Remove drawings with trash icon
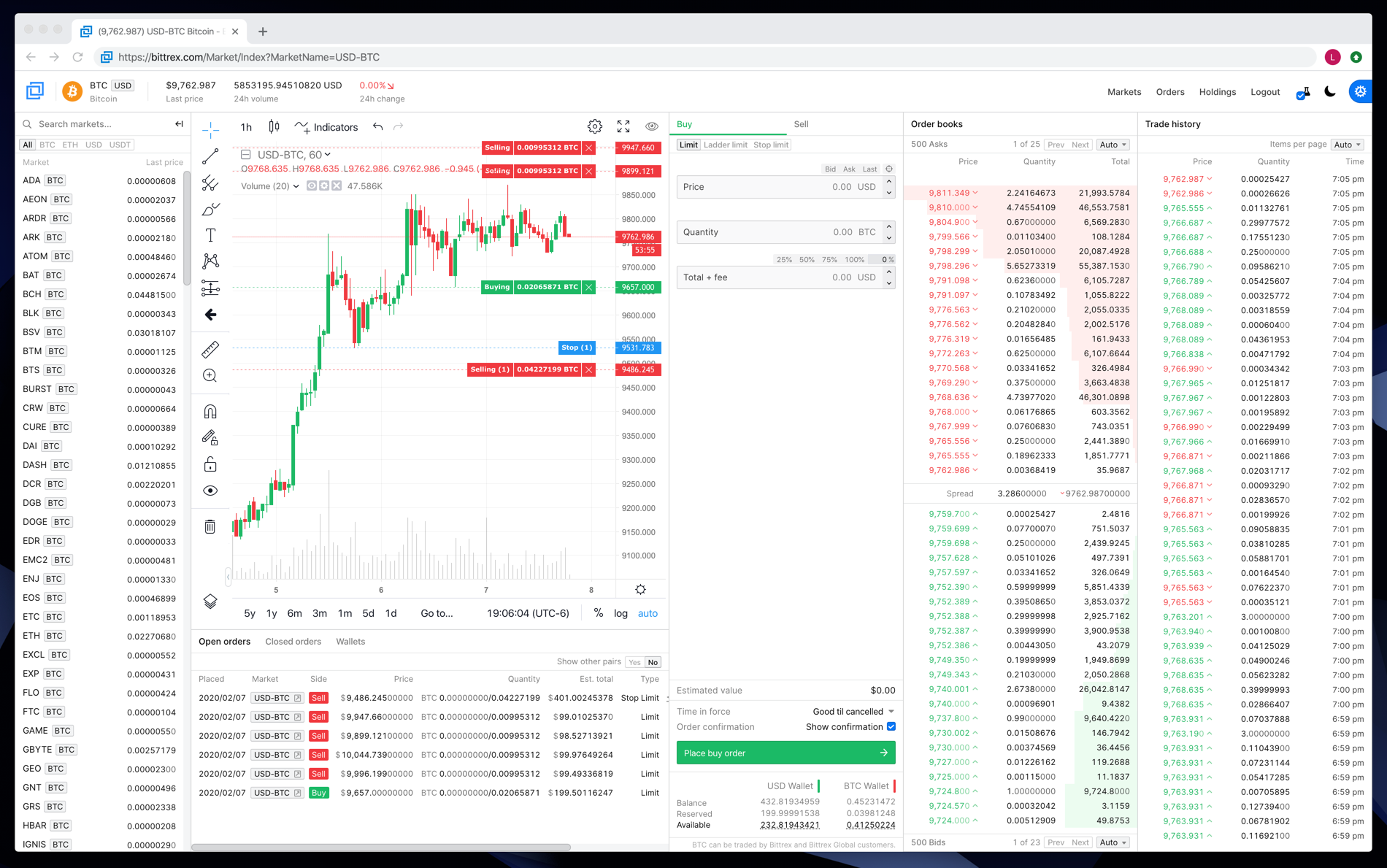Image resolution: width=1387 pixels, height=868 pixels. pos(210,526)
